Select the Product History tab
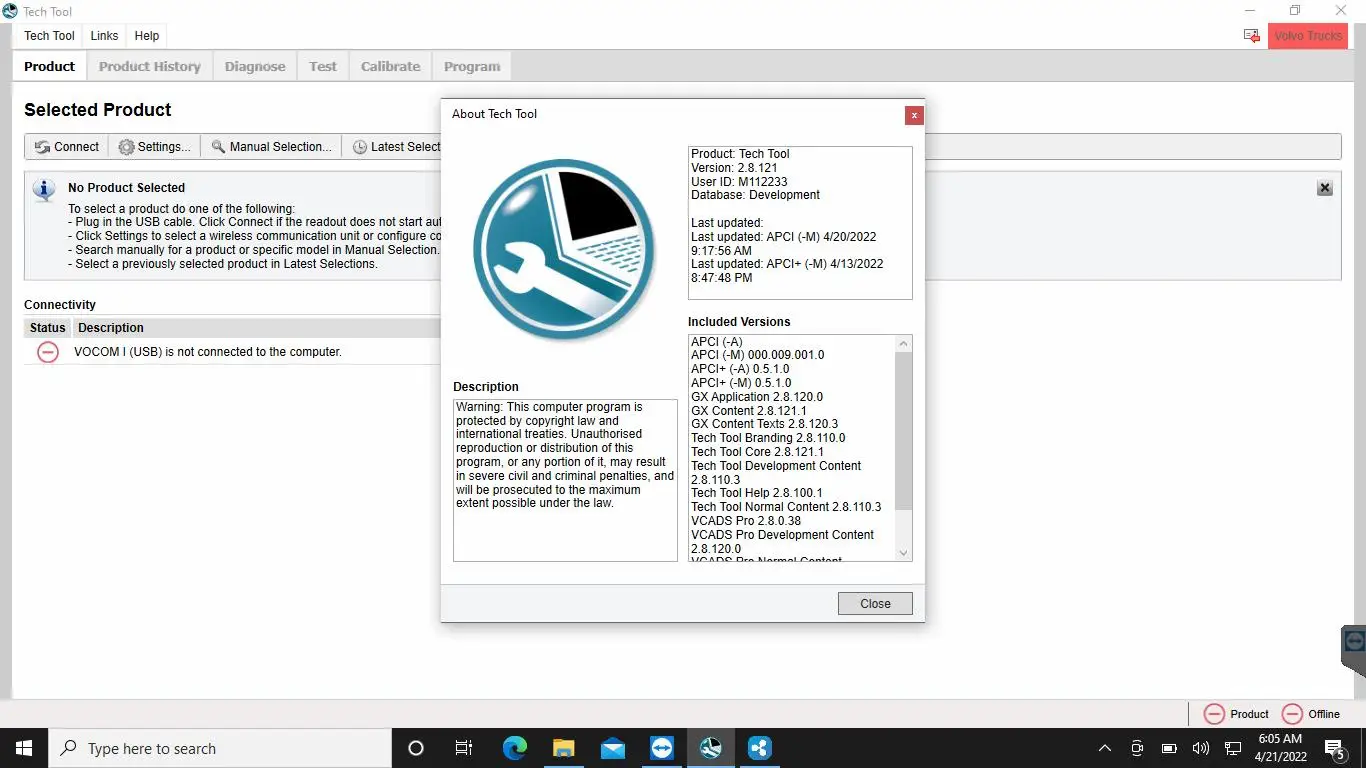1366x768 pixels. point(149,65)
